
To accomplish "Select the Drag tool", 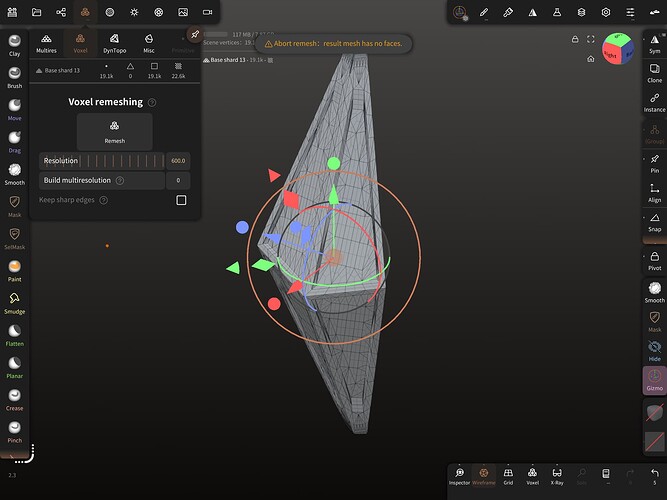I will point(14,142).
